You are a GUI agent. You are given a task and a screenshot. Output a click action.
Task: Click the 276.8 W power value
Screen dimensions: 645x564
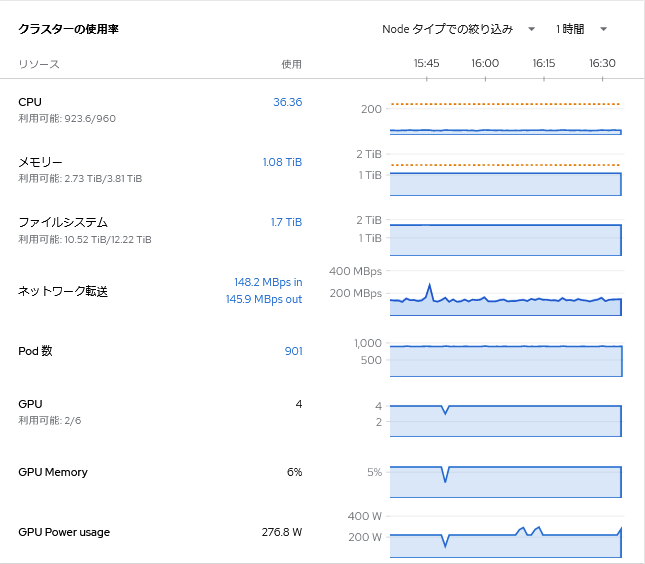pos(282,532)
